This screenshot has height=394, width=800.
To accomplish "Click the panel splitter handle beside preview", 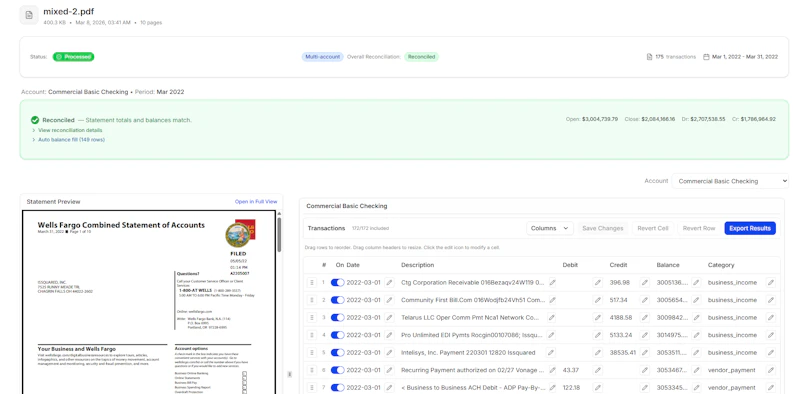I will click(289, 374).
